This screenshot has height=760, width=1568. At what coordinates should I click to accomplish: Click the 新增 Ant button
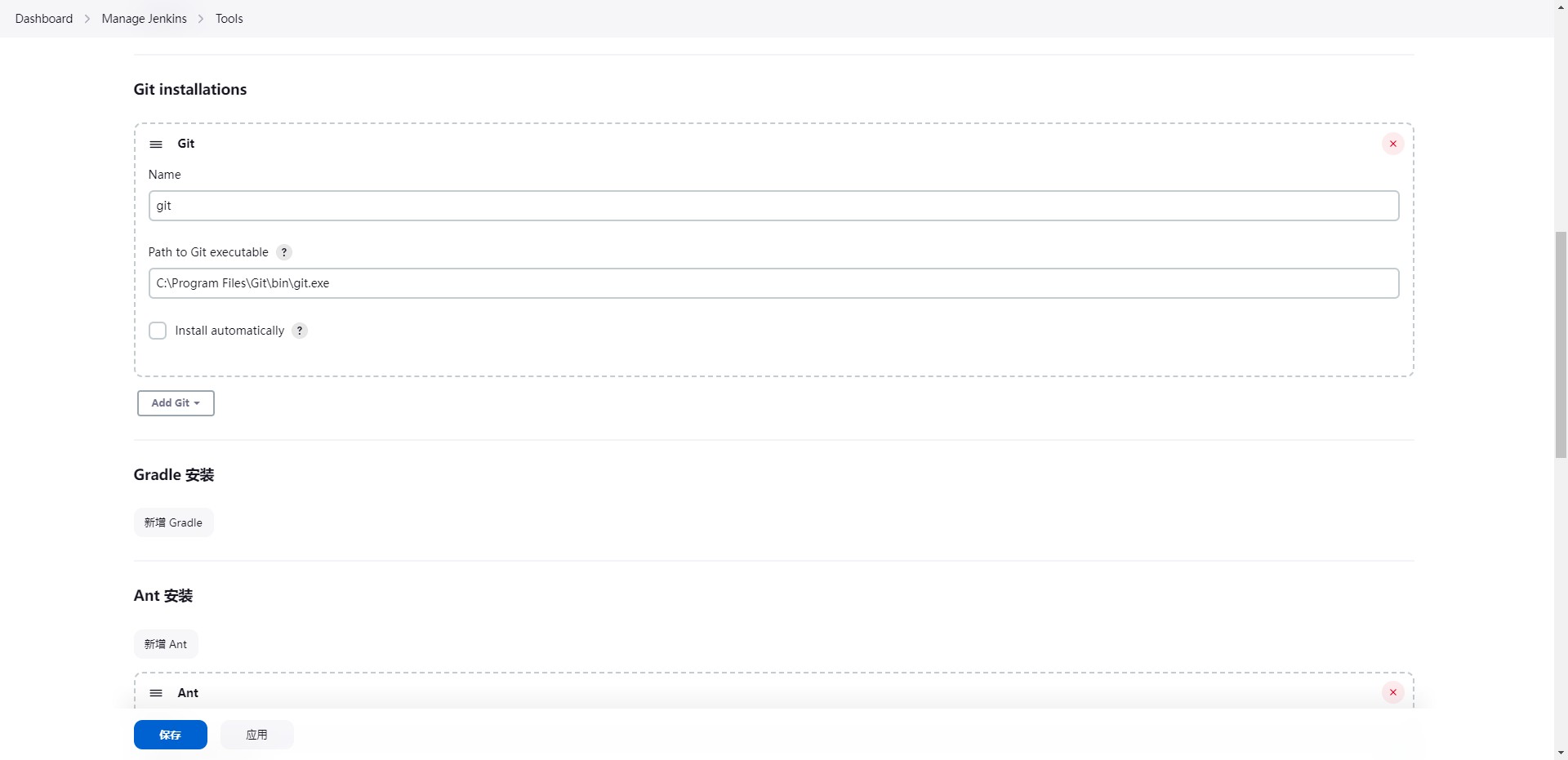(x=166, y=644)
